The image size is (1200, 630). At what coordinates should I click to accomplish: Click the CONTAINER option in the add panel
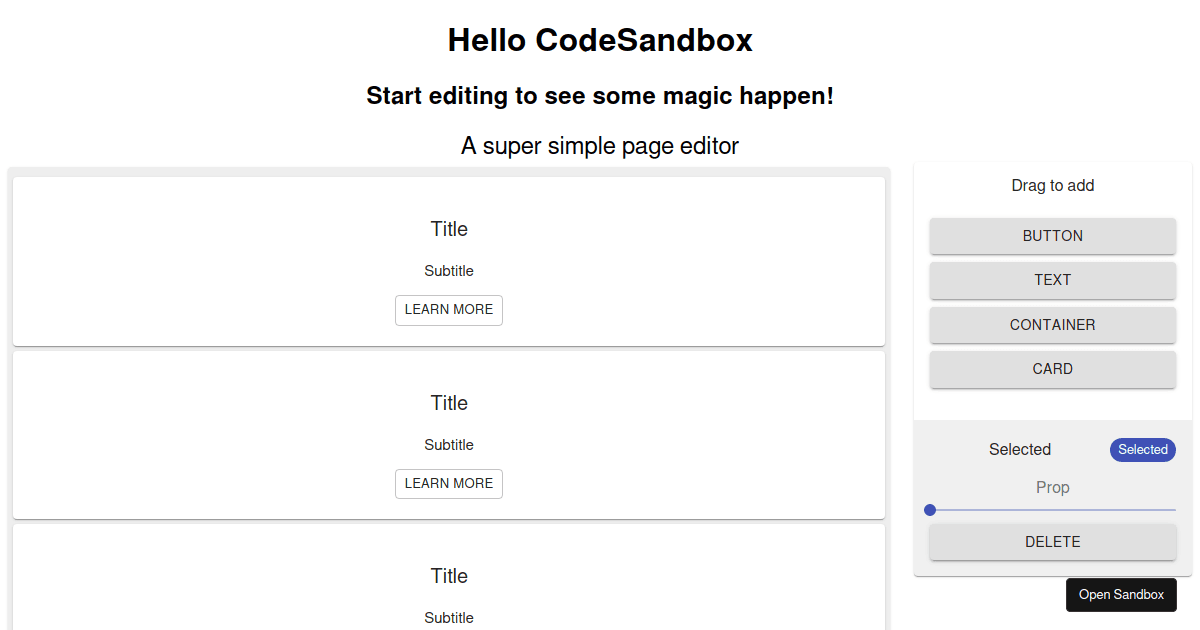point(1052,325)
